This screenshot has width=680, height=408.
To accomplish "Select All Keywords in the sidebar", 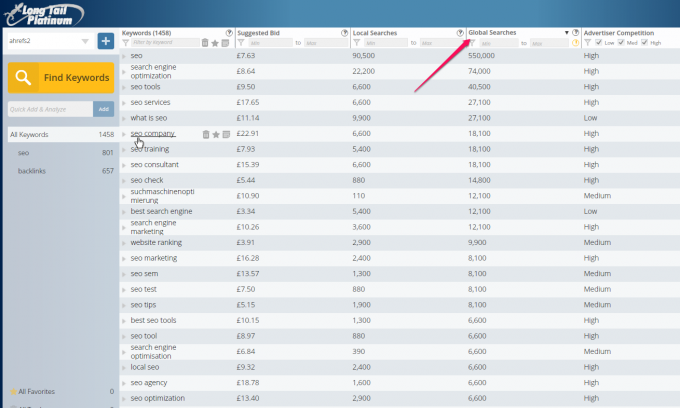I will (x=61, y=134).
